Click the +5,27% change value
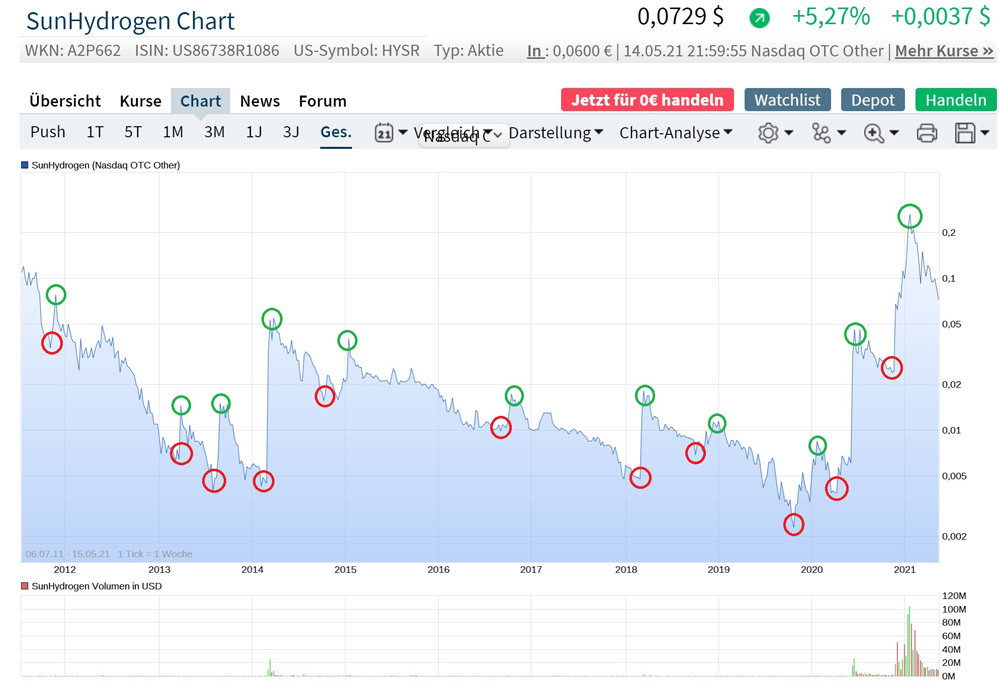Screen dimensions: 1000x689 coord(831,17)
